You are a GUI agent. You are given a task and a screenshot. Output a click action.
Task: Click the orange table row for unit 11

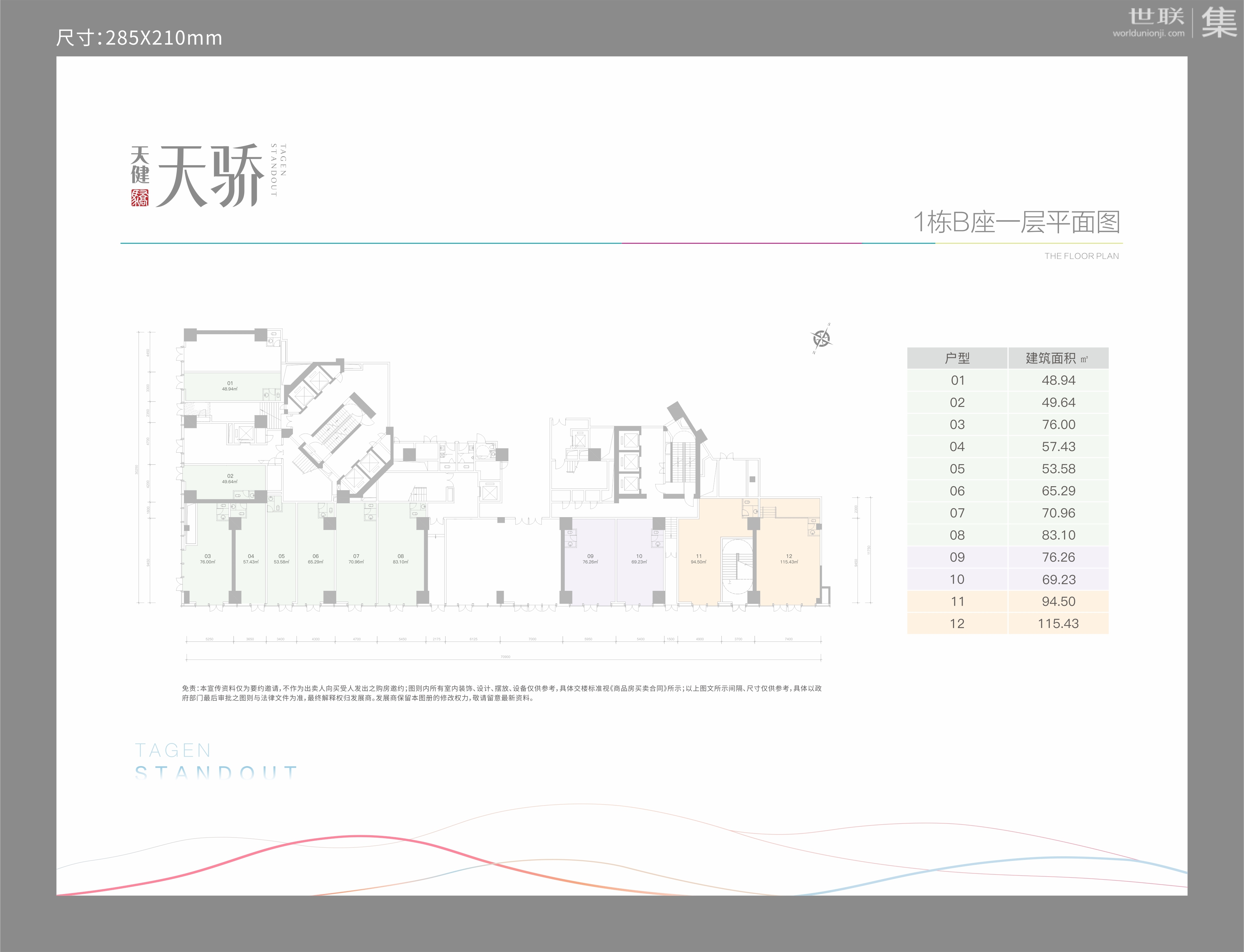957,601
